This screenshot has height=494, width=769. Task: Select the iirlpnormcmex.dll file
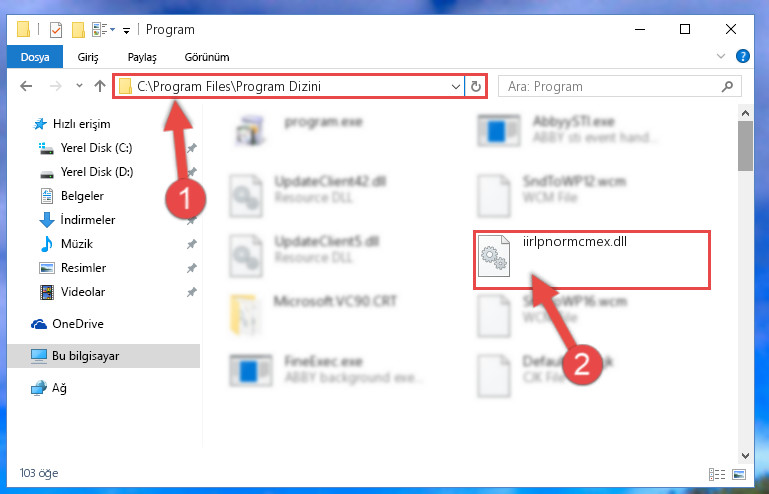click(x=591, y=260)
